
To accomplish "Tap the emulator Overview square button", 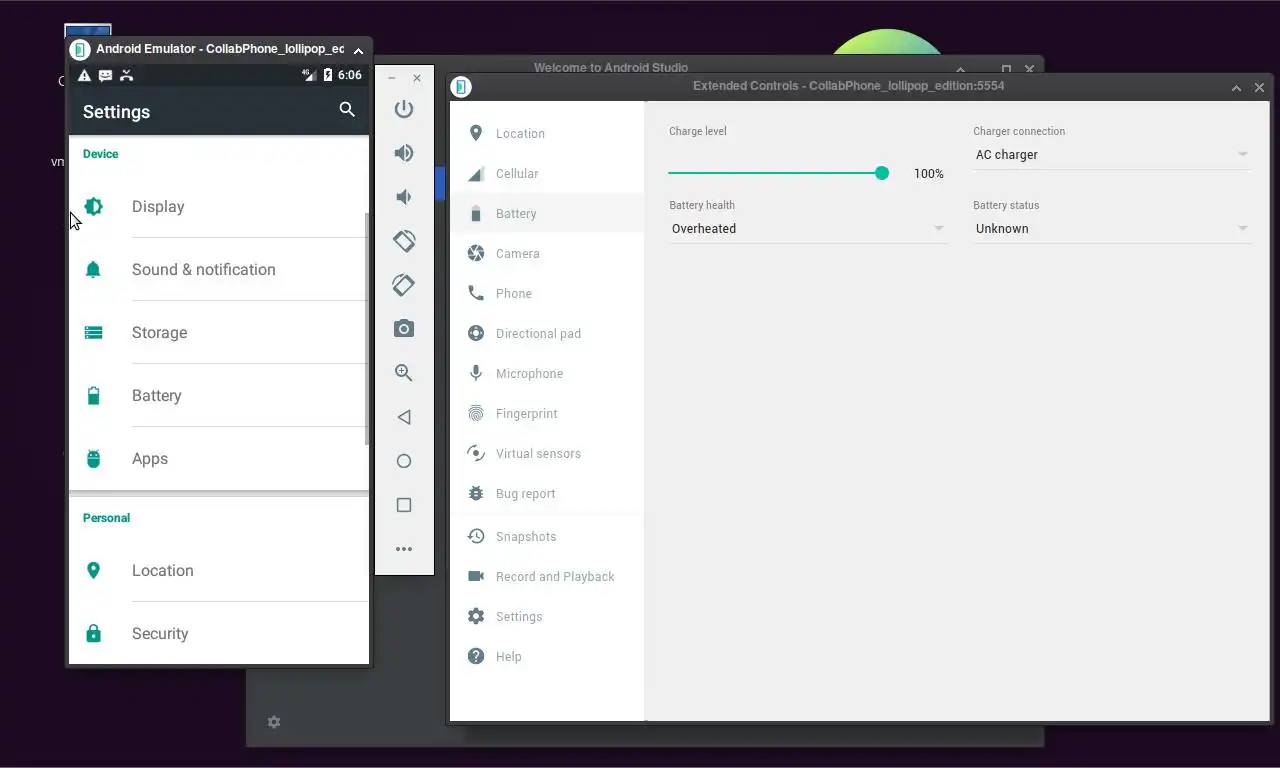I will coord(404,505).
